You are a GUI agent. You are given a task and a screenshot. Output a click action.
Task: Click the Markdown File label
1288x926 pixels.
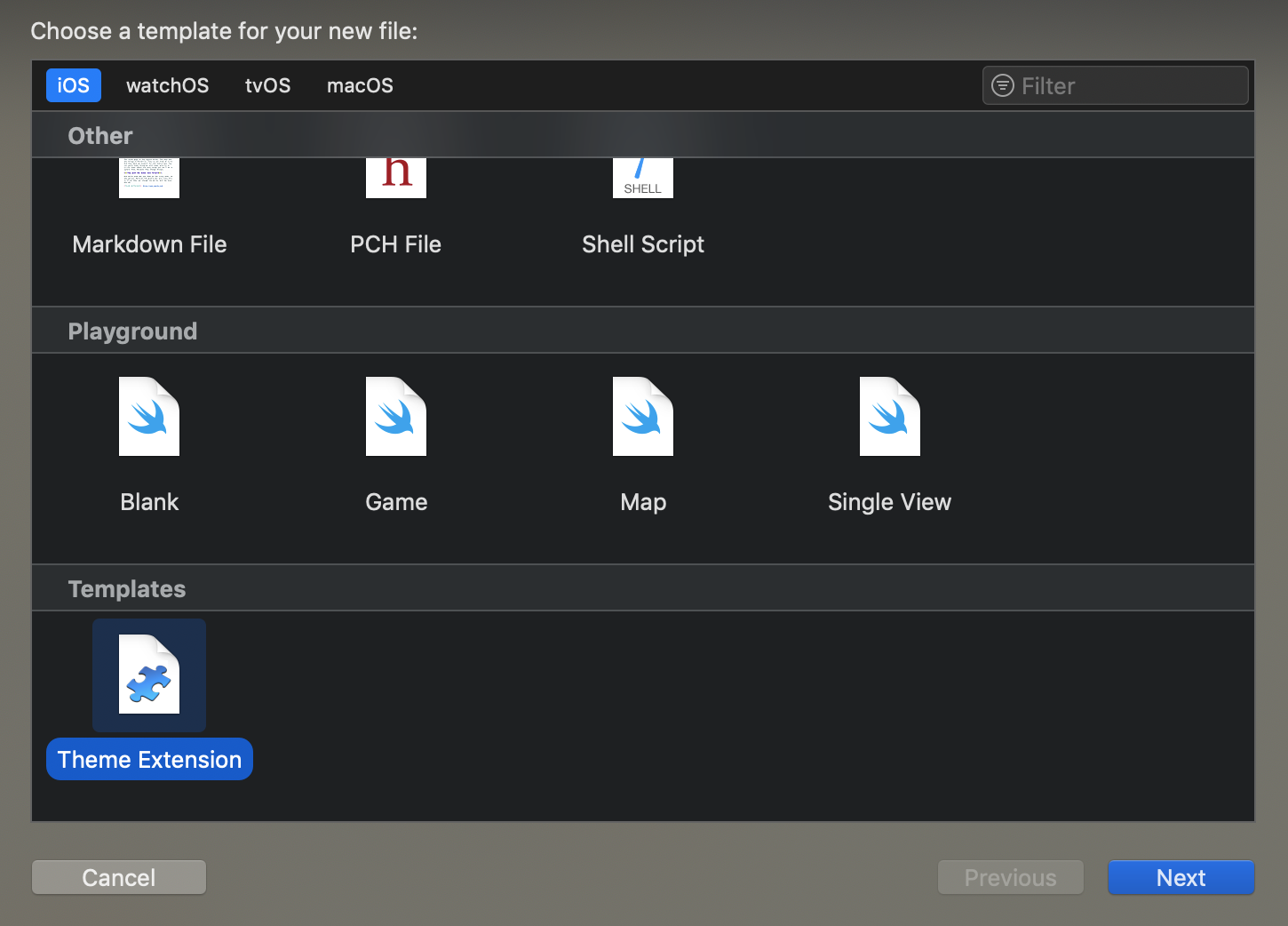pos(149,244)
